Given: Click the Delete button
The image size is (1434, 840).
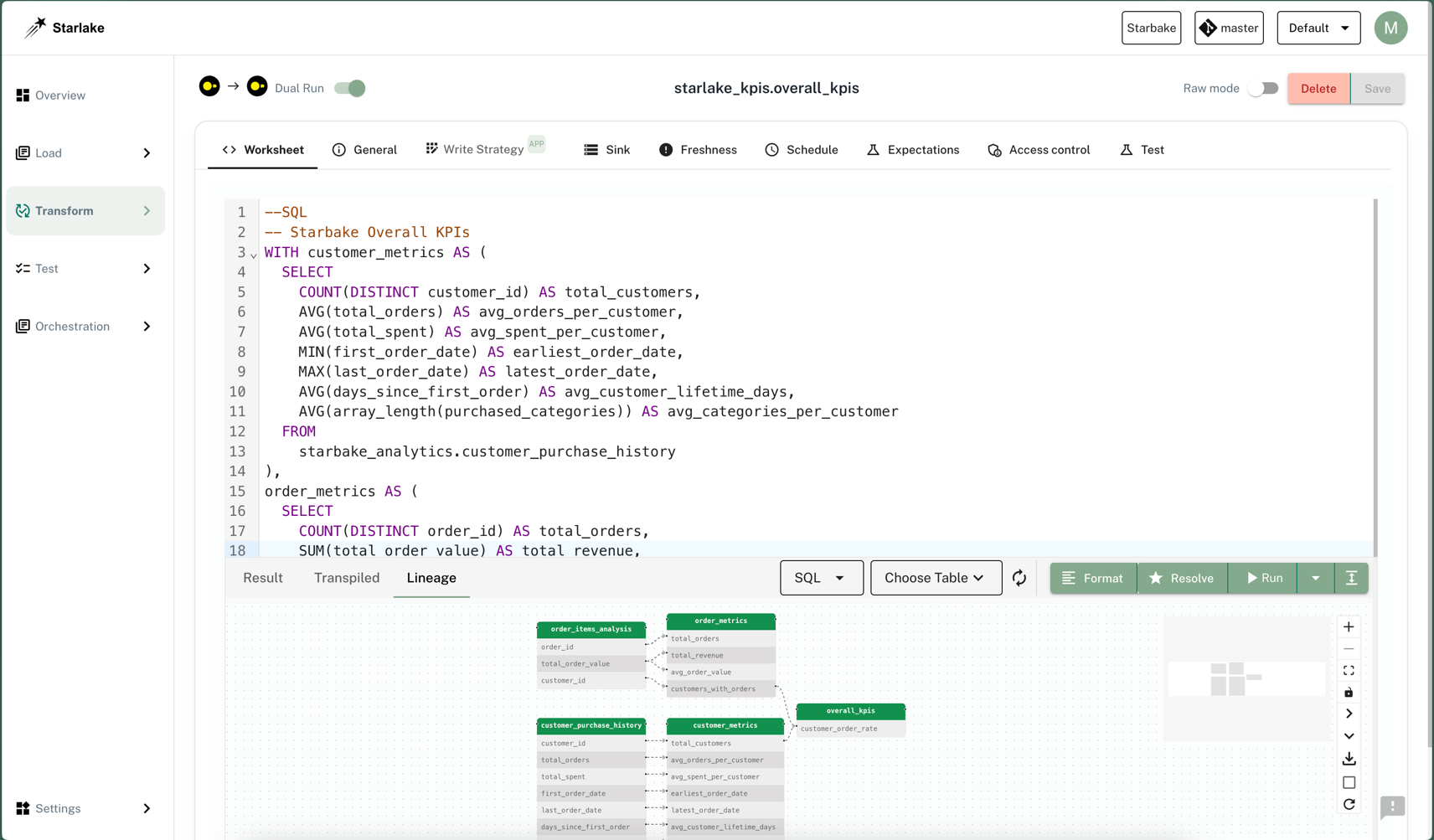Looking at the screenshot, I should tap(1318, 88).
